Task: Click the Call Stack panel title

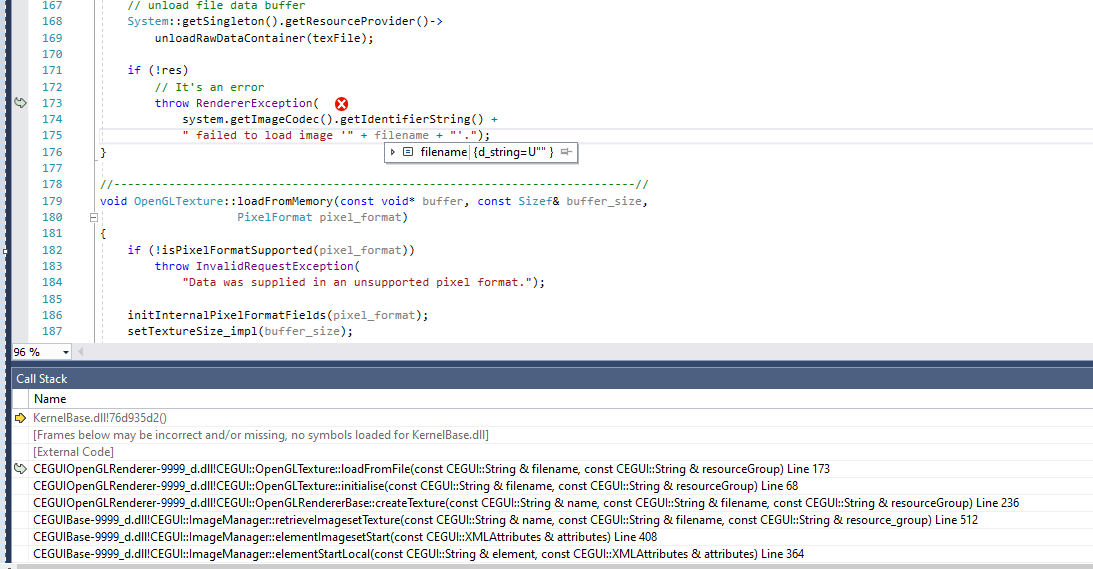Action: (x=41, y=379)
